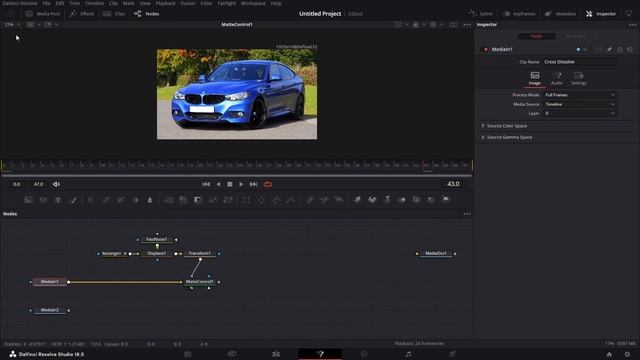The image size is (640, 360).
Task: Add a Renderer 3D tool (last toolbar icon)
Action: pos(446,200)
